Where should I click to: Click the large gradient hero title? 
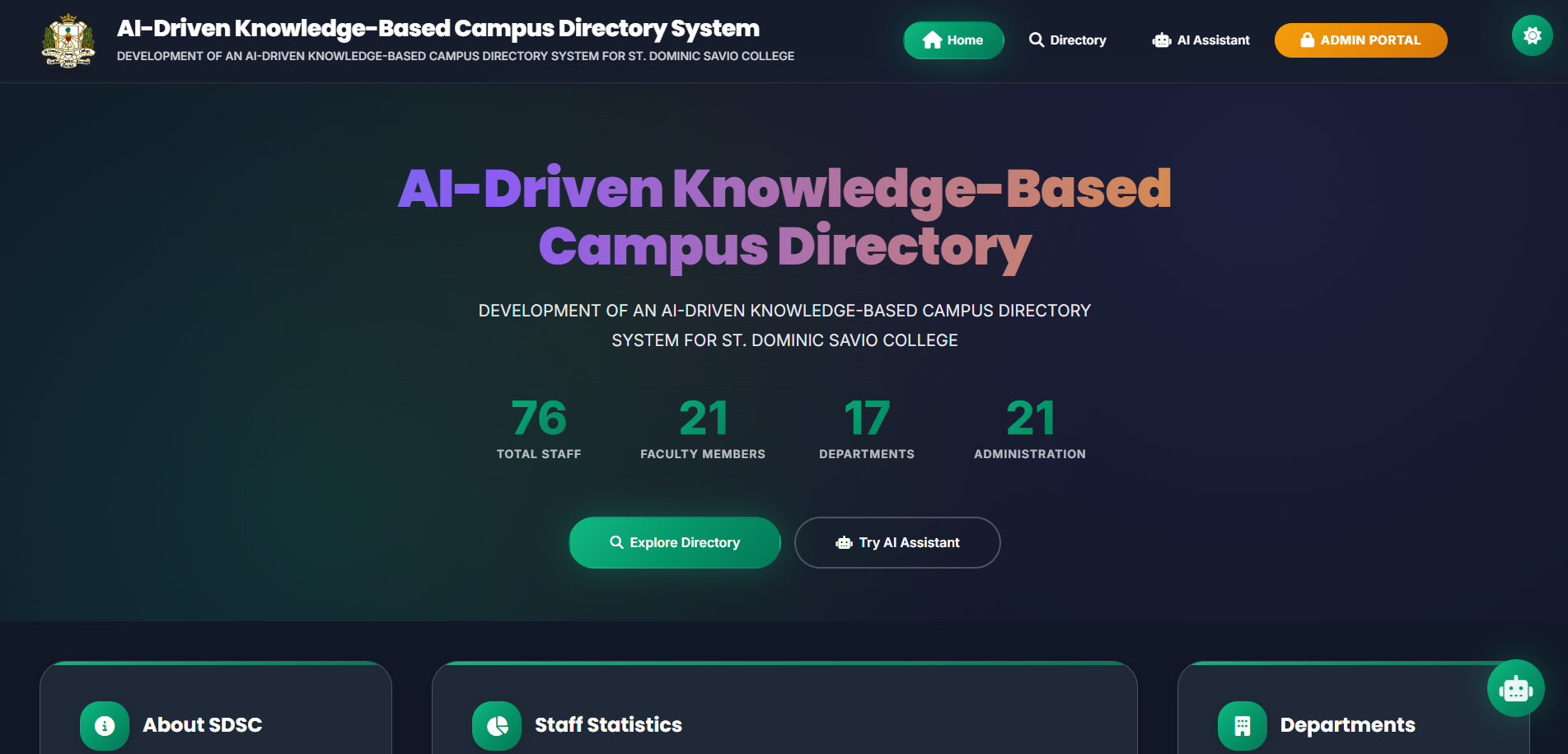784,218
